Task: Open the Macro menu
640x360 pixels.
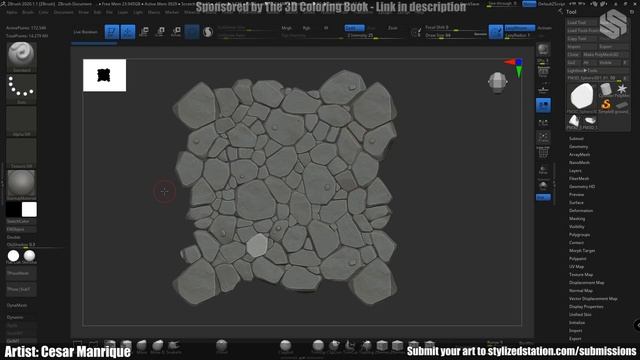Action: click(154, 13)
